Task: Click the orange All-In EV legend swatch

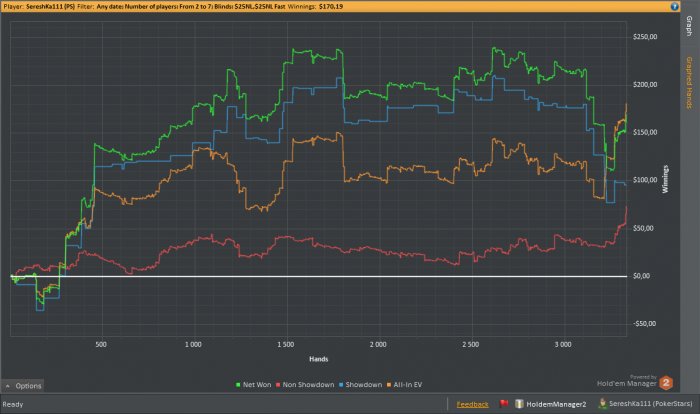Action: point(389,385)
